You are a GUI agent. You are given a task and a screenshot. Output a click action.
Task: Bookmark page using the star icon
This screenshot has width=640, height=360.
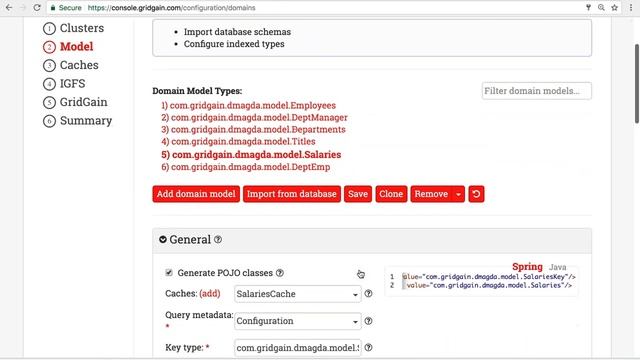coord(614,7)
